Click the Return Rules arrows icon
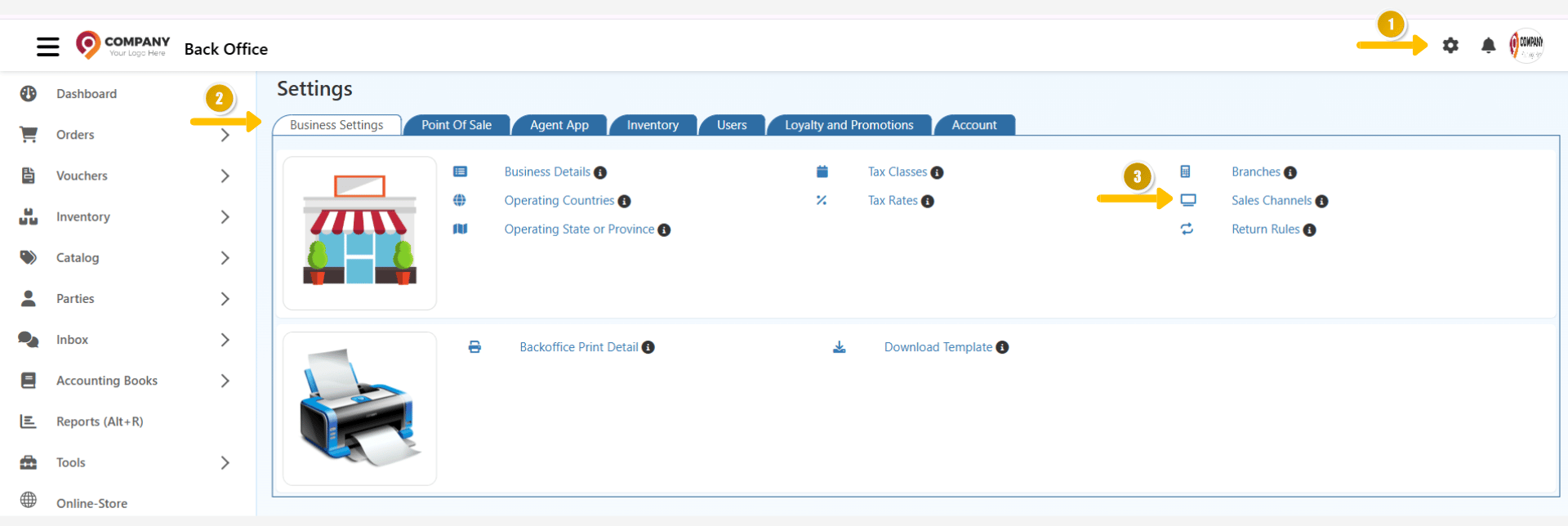The width and height of the screenshot is (1568, 526). tap(1187, 229)
